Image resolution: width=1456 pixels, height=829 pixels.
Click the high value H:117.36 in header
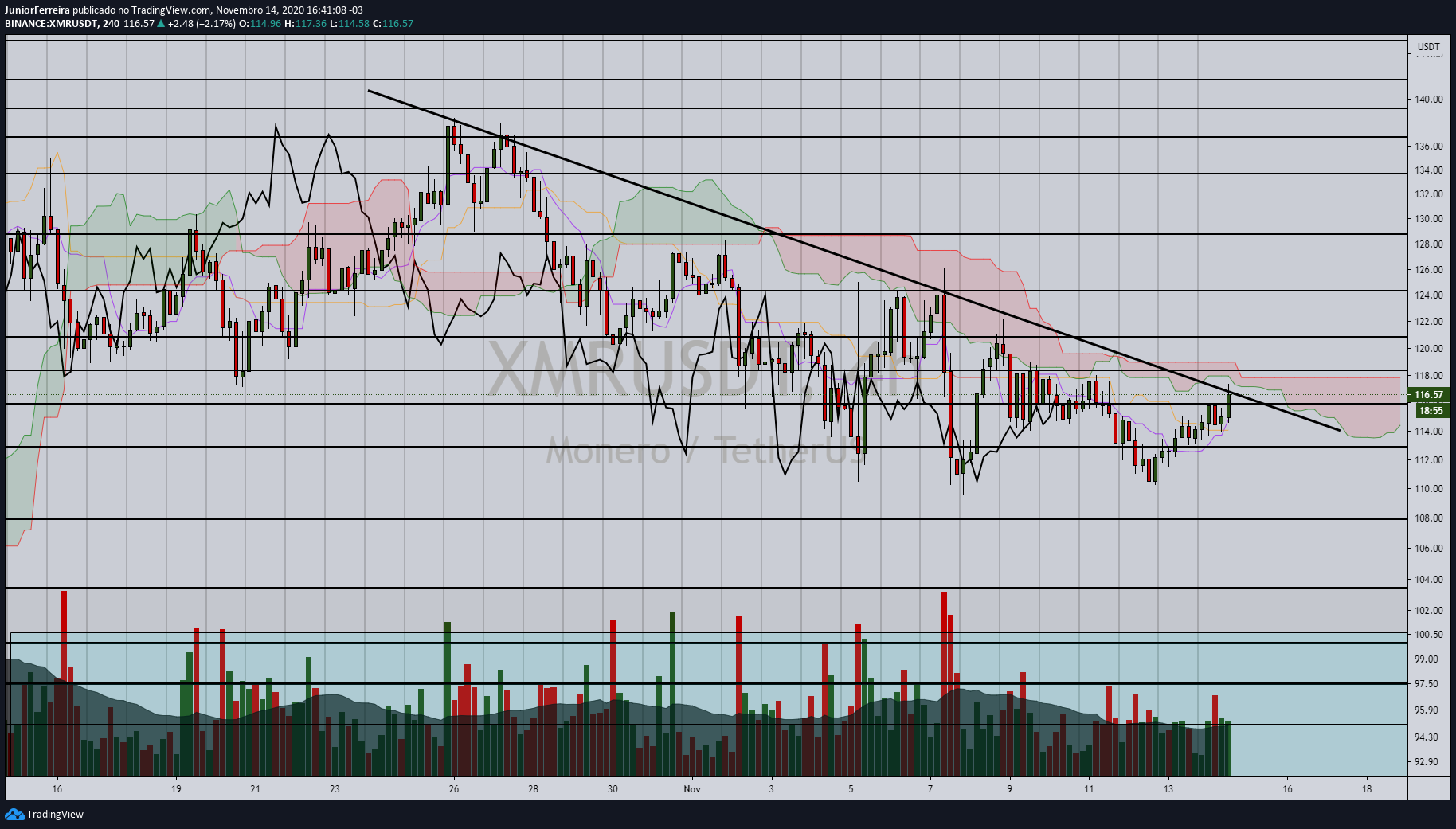306,24
